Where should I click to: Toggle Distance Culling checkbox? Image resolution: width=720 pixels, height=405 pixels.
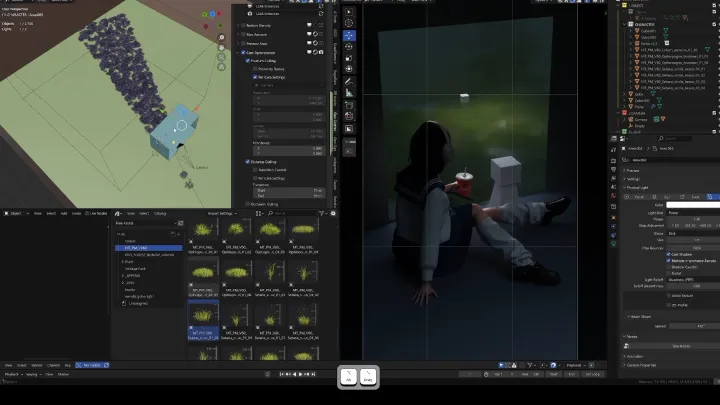[248, 162]
